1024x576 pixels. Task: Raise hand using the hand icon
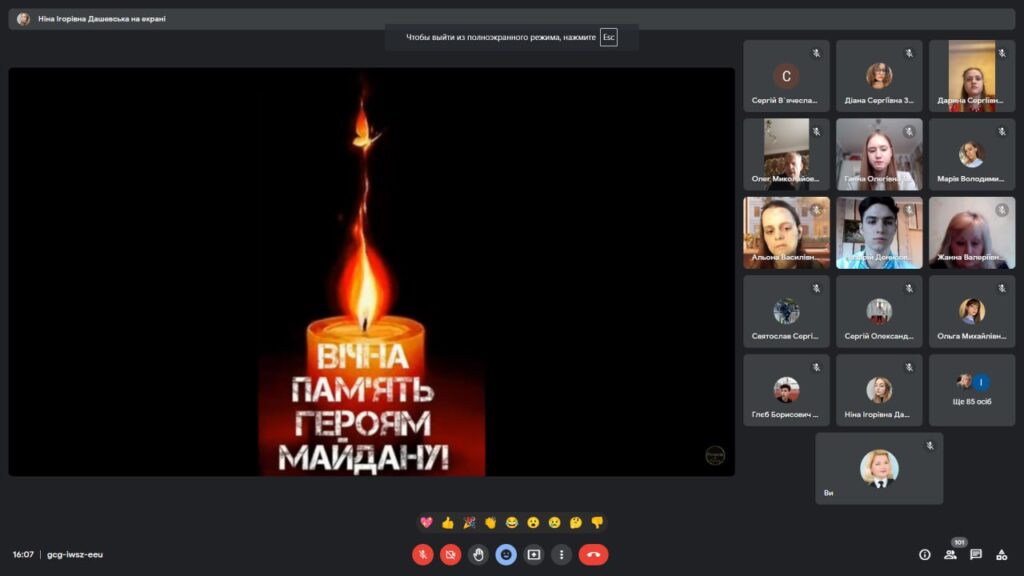tap(479, 554)
